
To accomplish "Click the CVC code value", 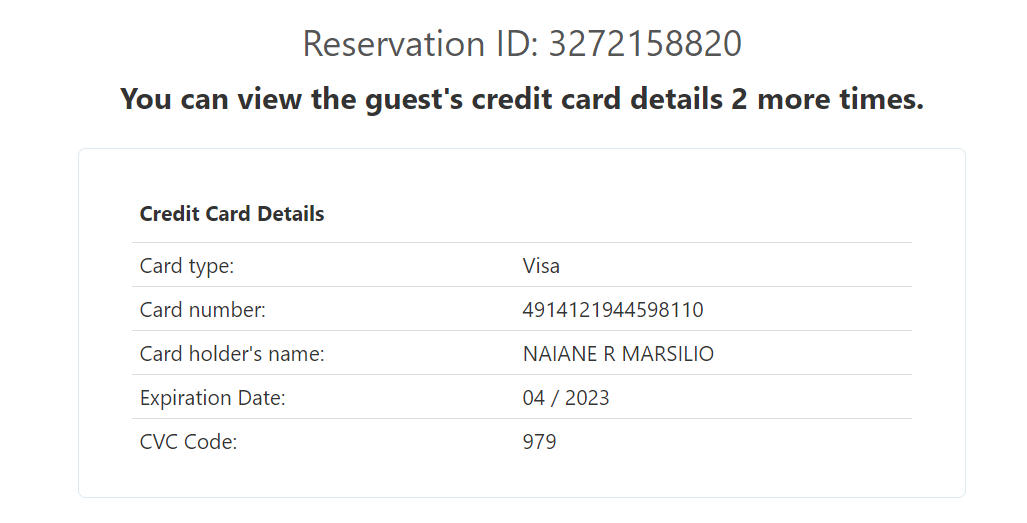I will point(539,442).
